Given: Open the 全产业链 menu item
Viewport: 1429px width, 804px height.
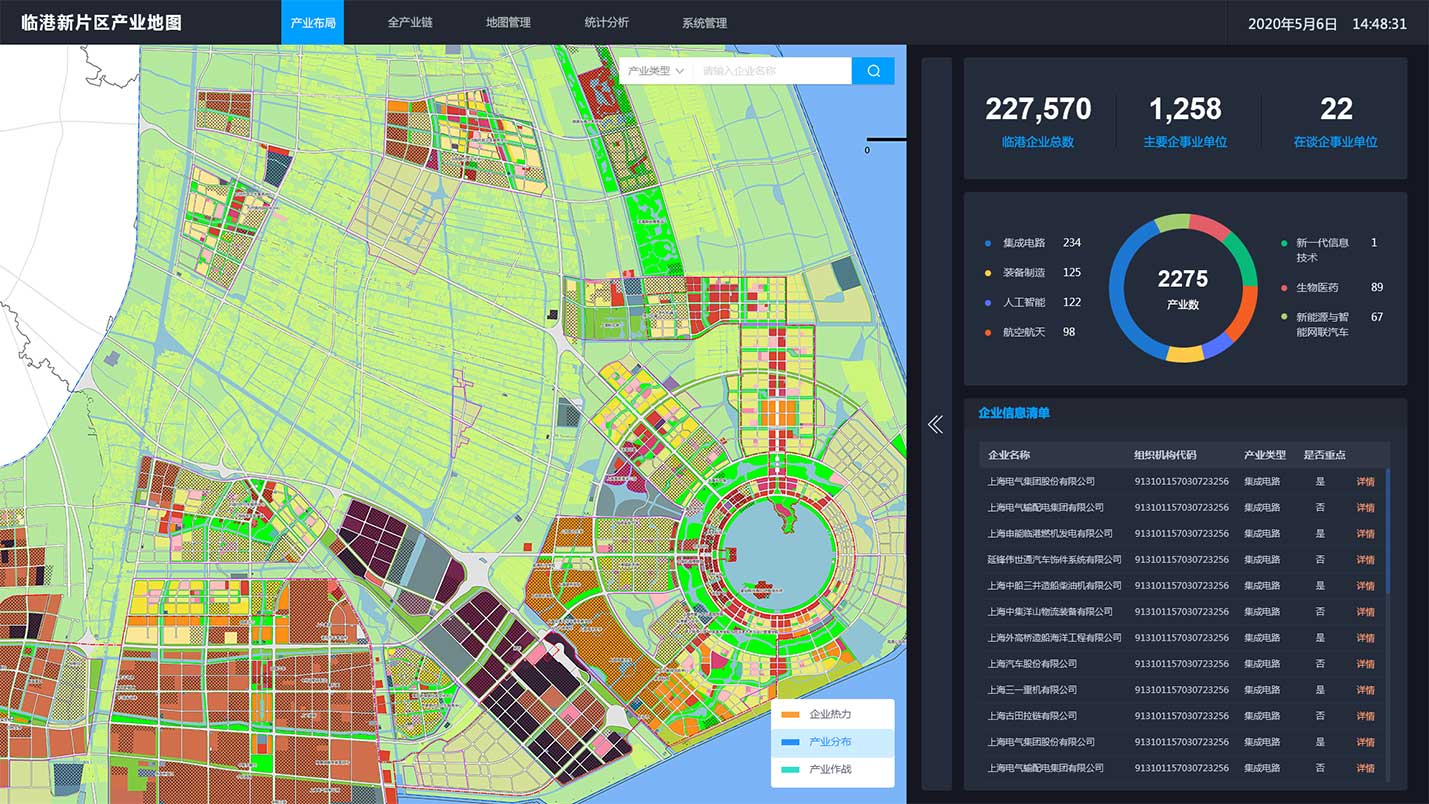Looking at the screenshot, I should pos(410,23).
